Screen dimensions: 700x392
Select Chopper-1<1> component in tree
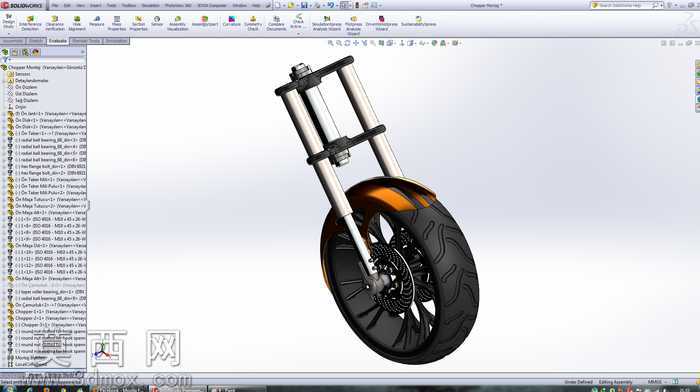pyautogui.click(x=47, y=312)
